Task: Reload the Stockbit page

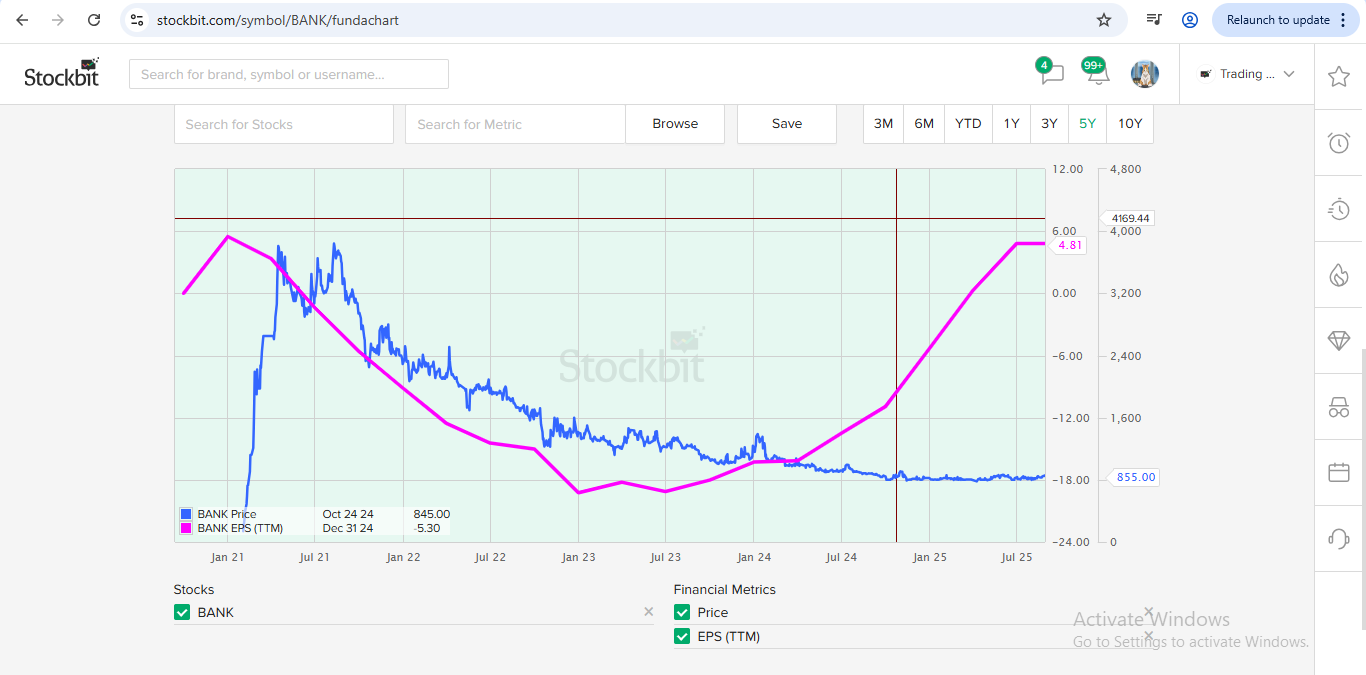Action: tap(94, 20)
